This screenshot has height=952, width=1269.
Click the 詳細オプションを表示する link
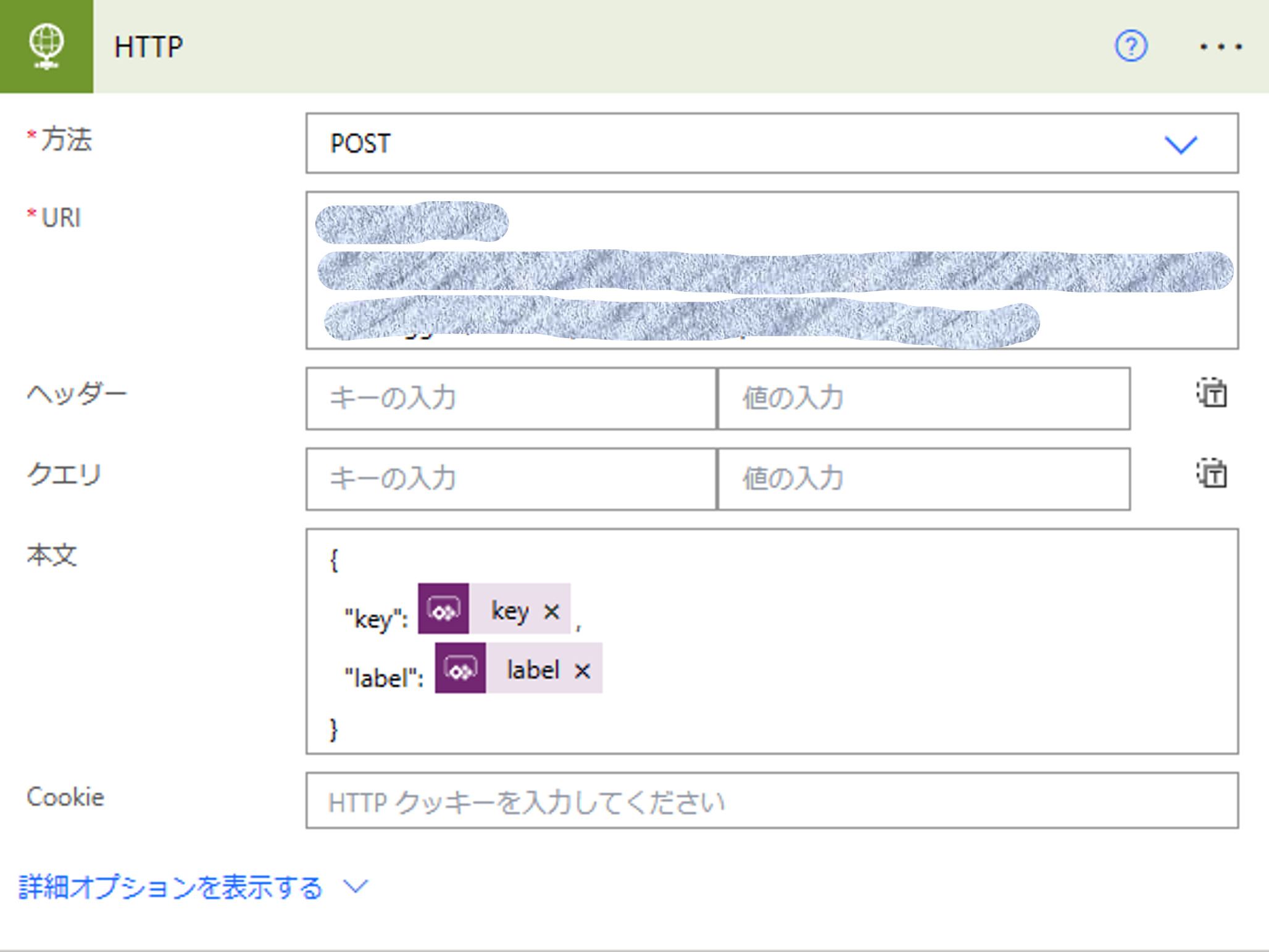(x=170, y=886)
